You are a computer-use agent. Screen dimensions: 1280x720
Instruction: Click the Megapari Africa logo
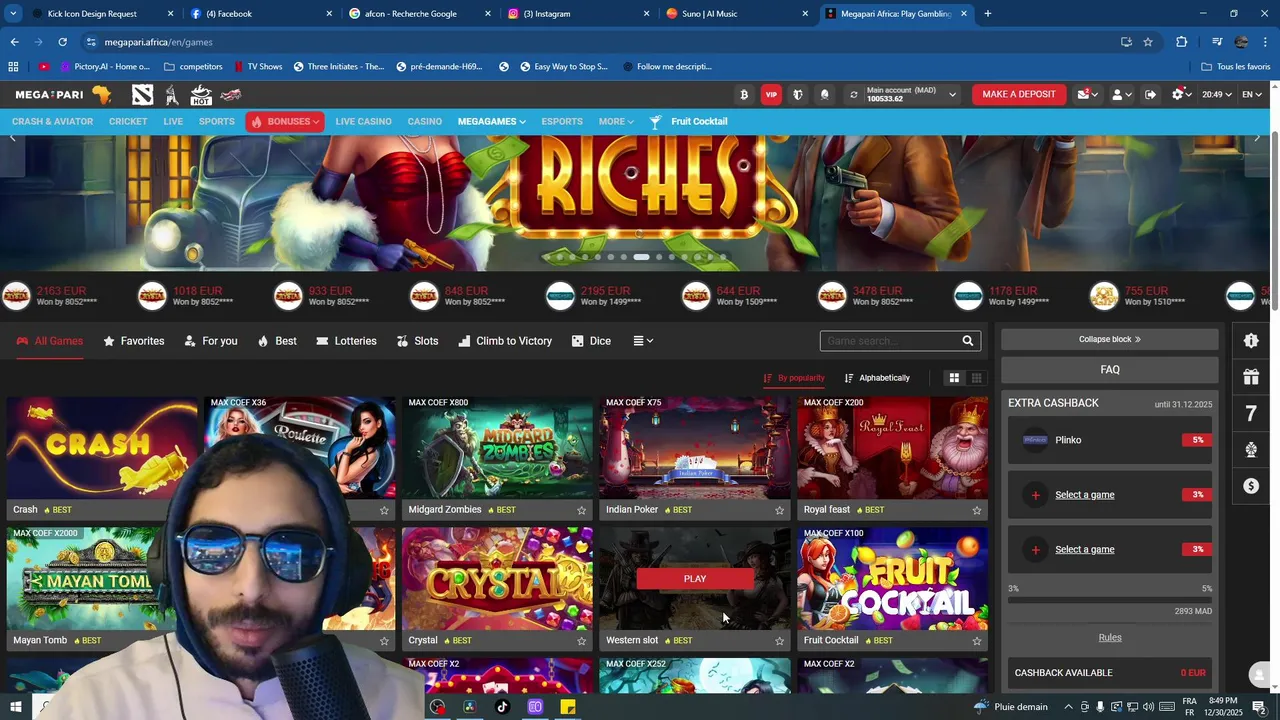click(64, 94)
